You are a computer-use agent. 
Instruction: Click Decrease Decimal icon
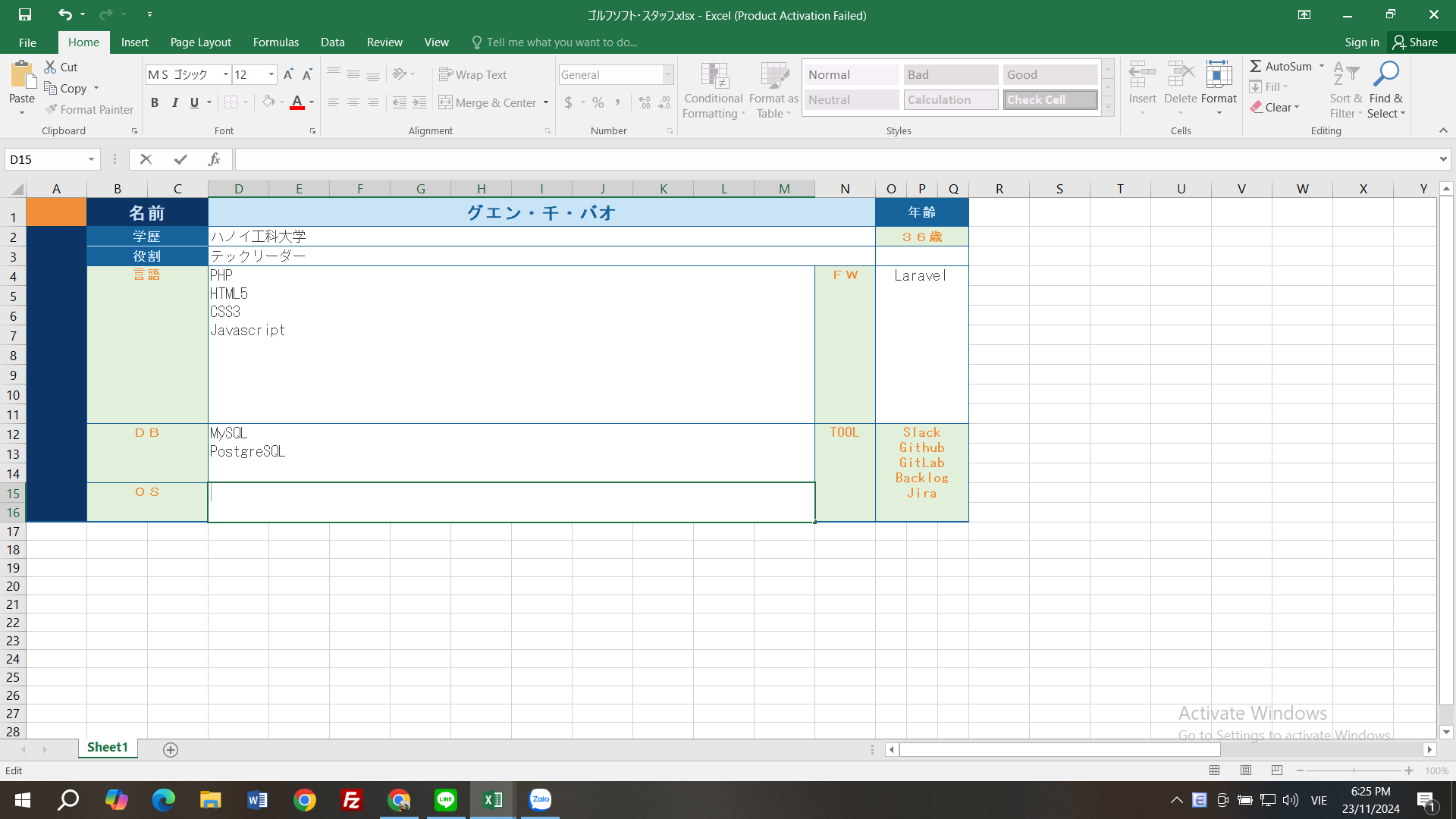[664, 102]
